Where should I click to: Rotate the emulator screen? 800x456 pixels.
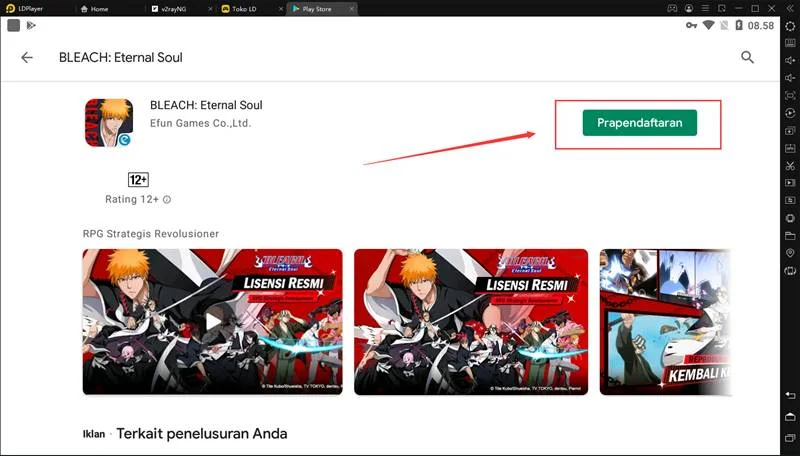click(790, 271)
